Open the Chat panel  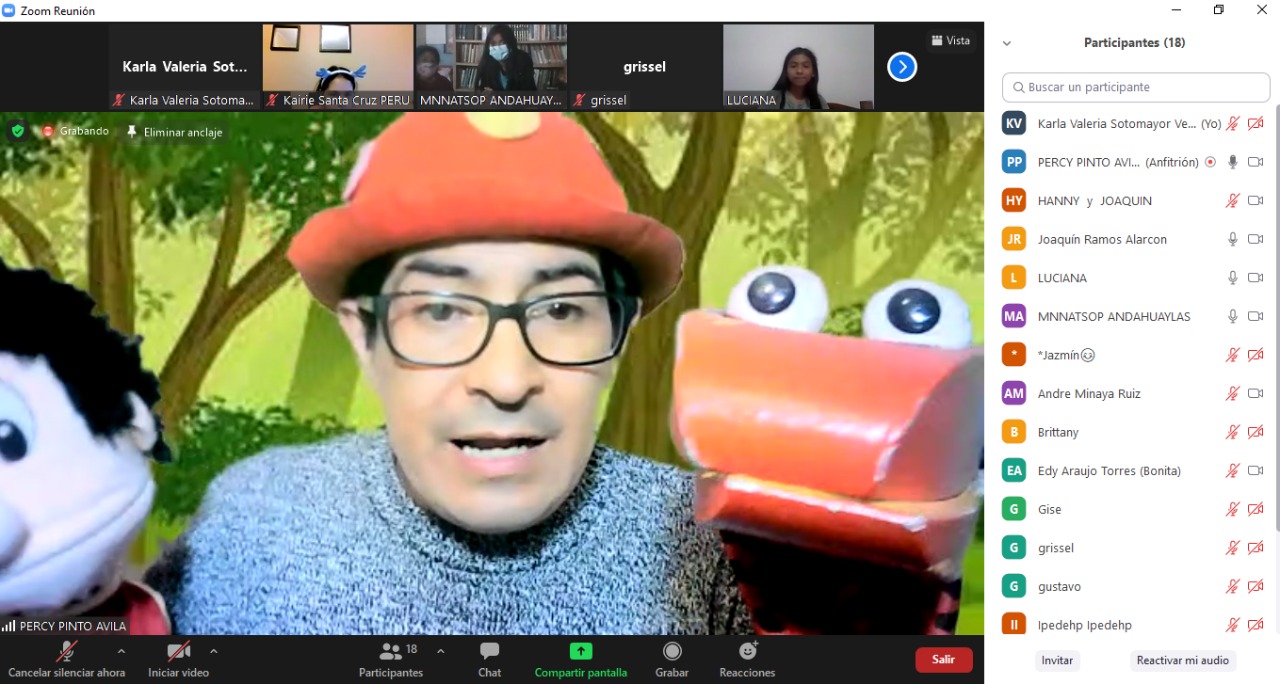click(x=489, y=652)
